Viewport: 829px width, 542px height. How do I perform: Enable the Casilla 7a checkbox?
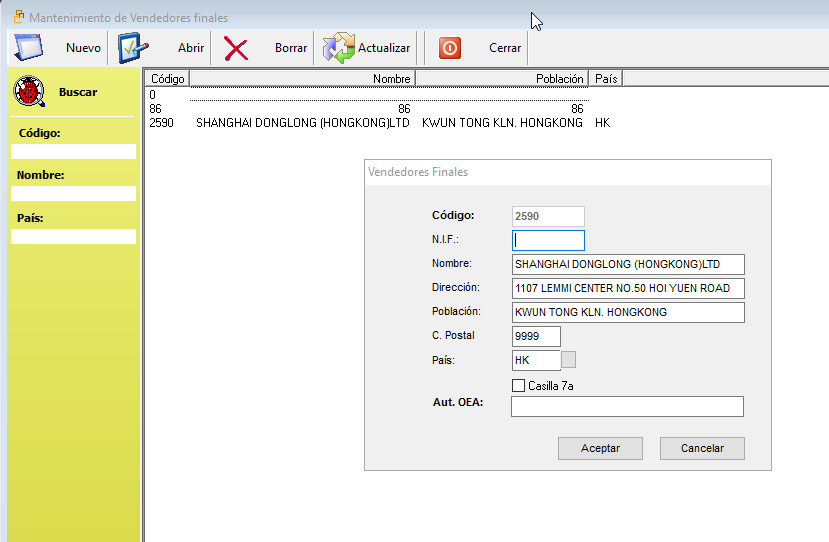[x=518, y=385]
